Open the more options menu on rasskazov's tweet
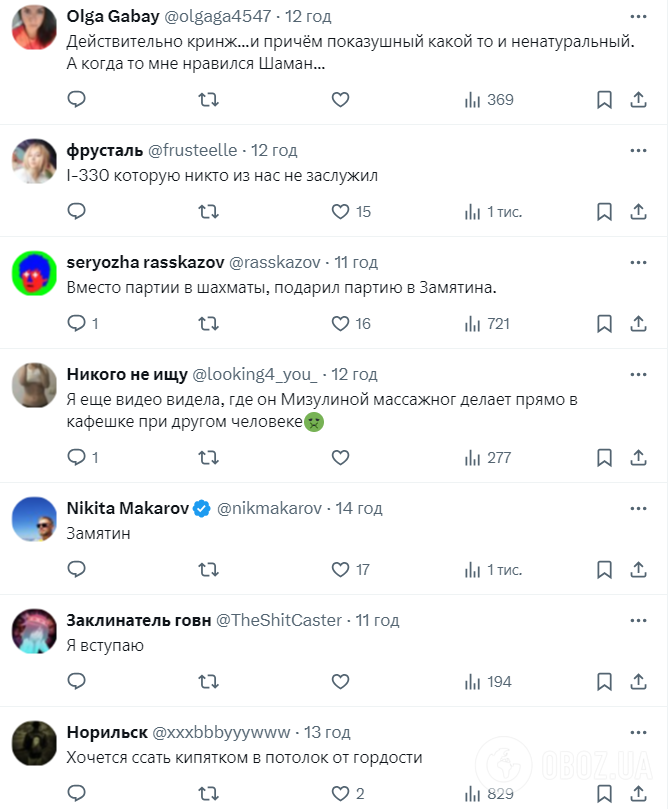The height and width of the screenshot is (809, 670). point(638,261)
